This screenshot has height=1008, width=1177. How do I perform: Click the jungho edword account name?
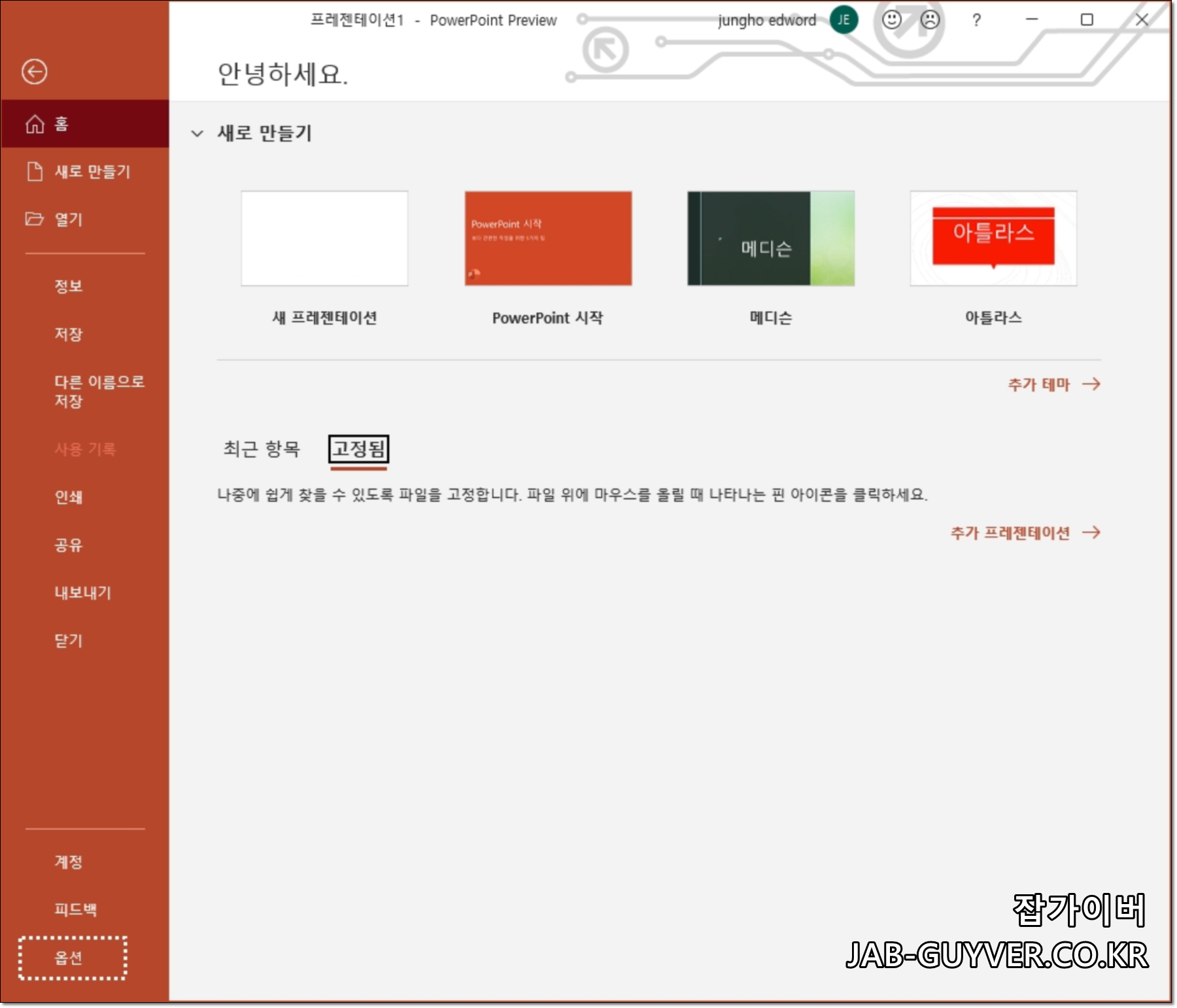pyautogui.click(x=767, y=20)
